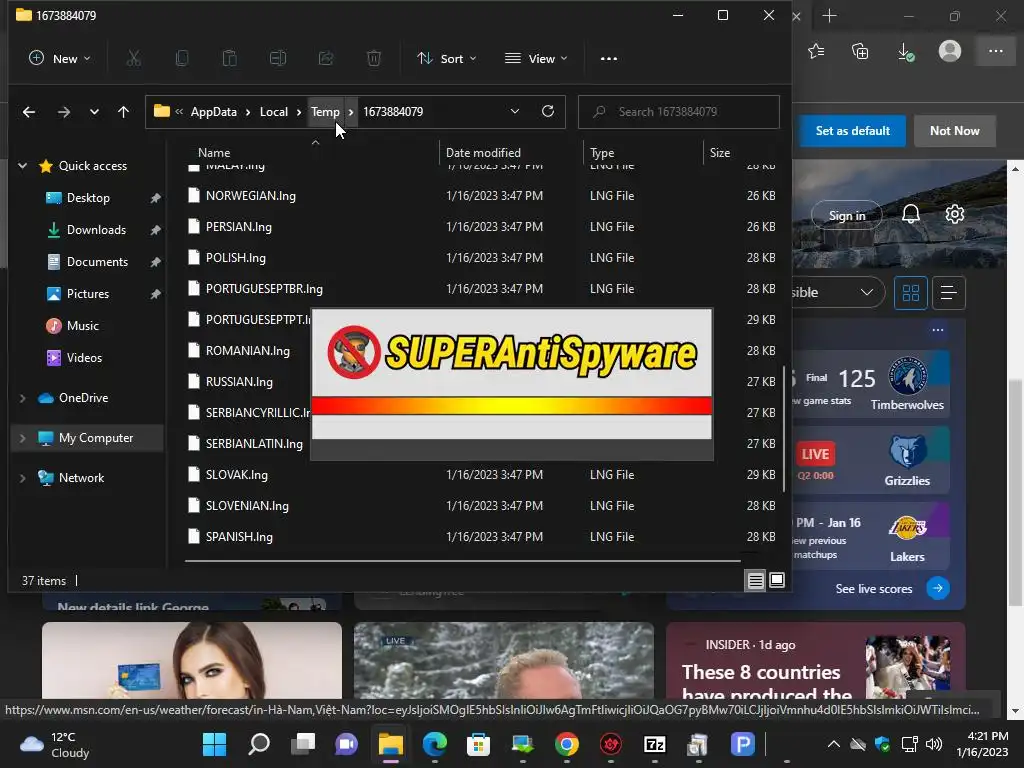Select the NORWEGIAN.lng file

(x=251, y=196)
